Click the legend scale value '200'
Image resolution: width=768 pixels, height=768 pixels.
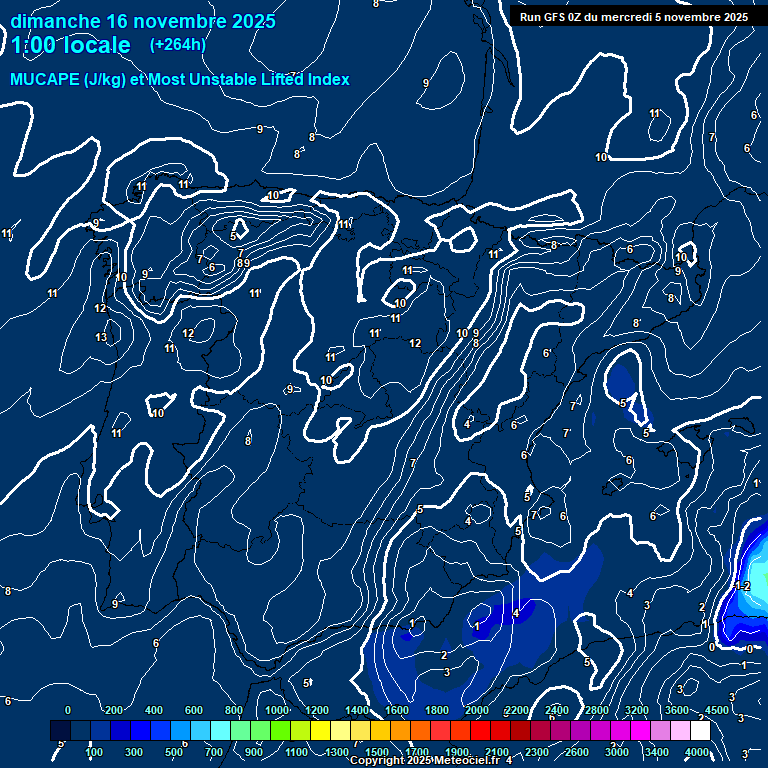114,710
